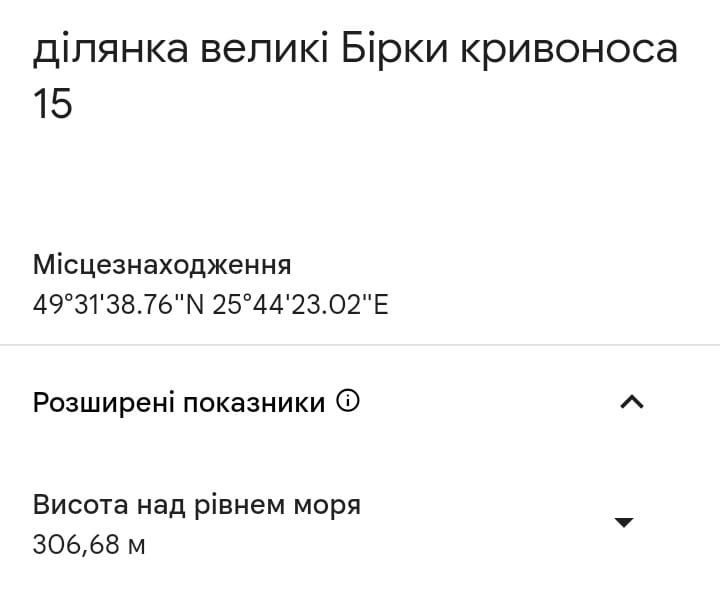Select the Місцезнаходження label
This screenshot has width=720, height=603.
click(162, 265)
